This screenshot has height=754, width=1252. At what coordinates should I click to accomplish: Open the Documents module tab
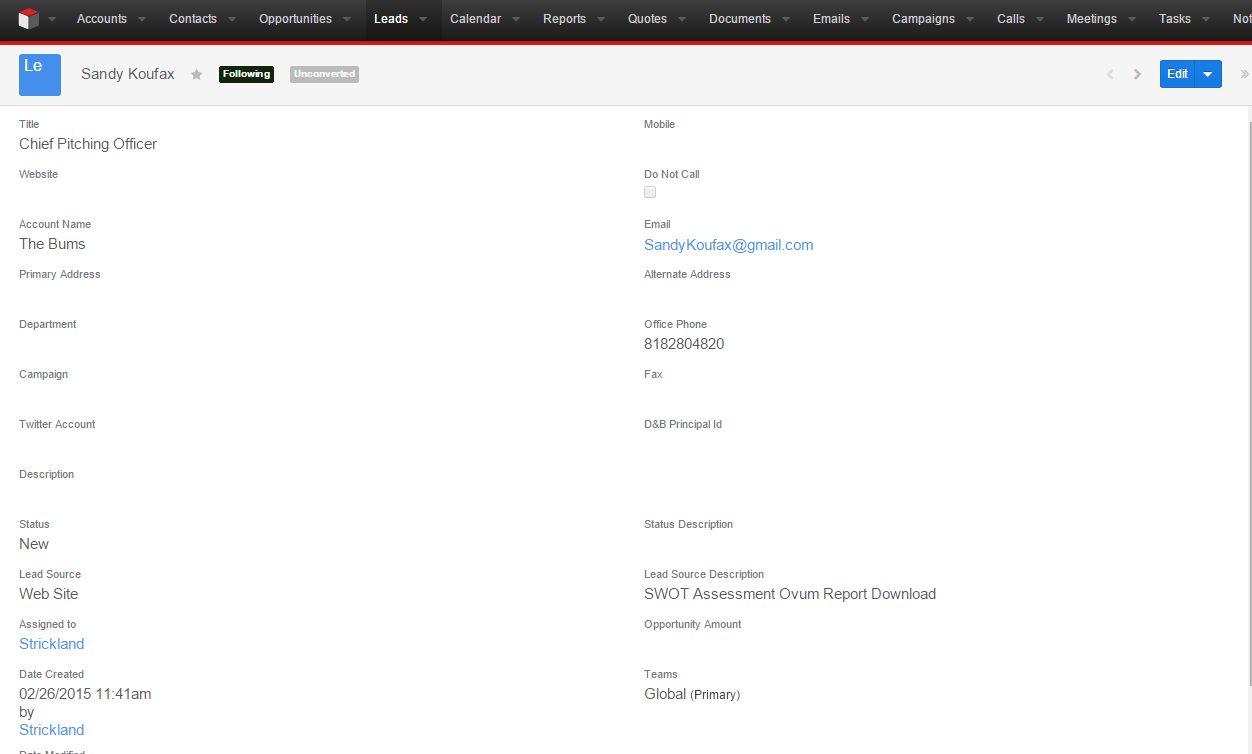[x=740, y=19]
